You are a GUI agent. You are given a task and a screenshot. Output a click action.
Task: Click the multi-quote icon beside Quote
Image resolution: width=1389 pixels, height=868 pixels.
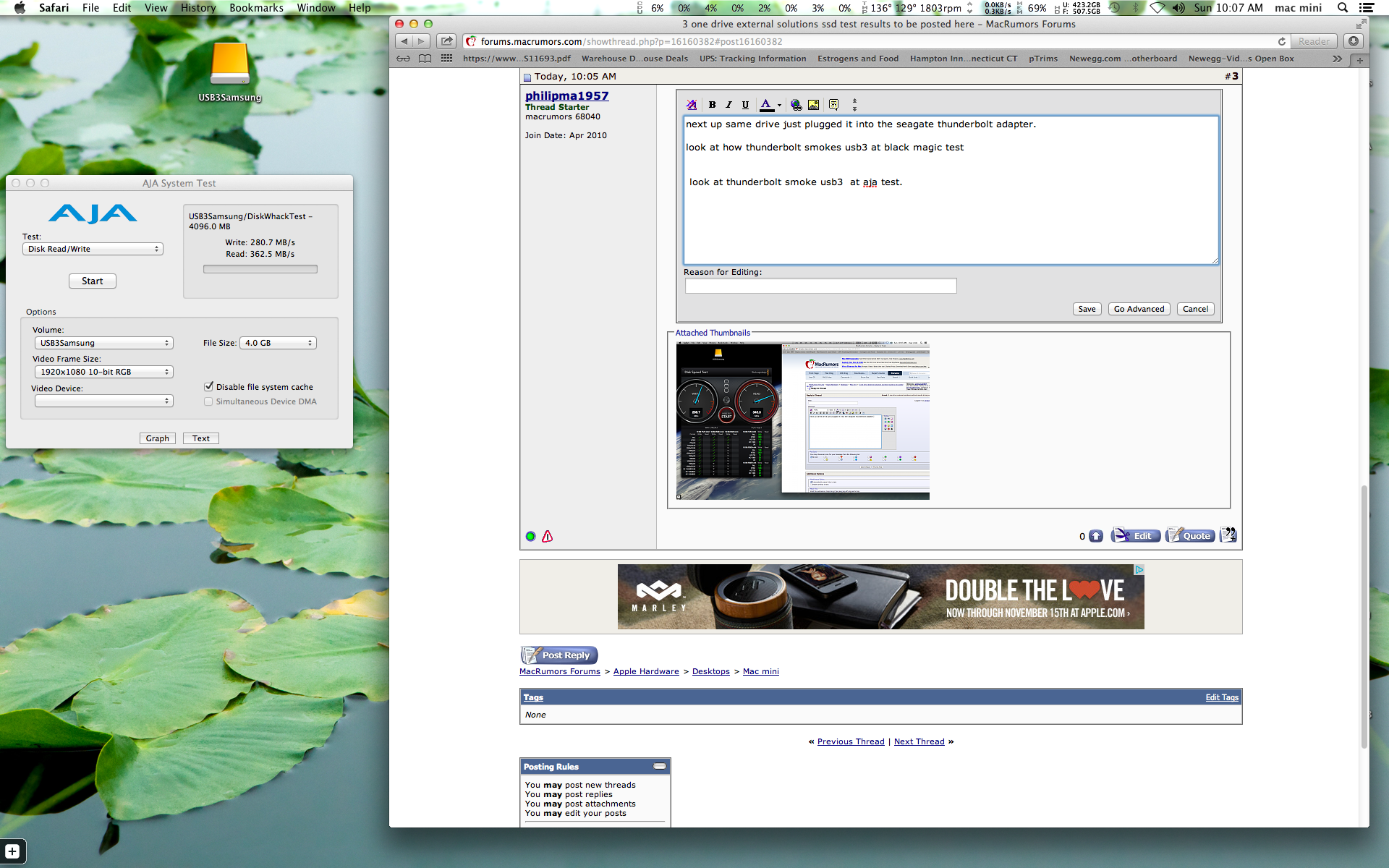pyautogui.click(x=1228, y=535)
